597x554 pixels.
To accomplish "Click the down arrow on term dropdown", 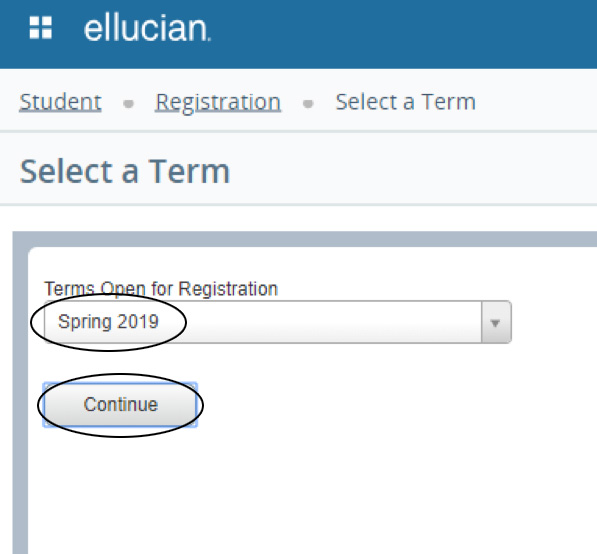I will pyautogui.click(x=495, y=323).
